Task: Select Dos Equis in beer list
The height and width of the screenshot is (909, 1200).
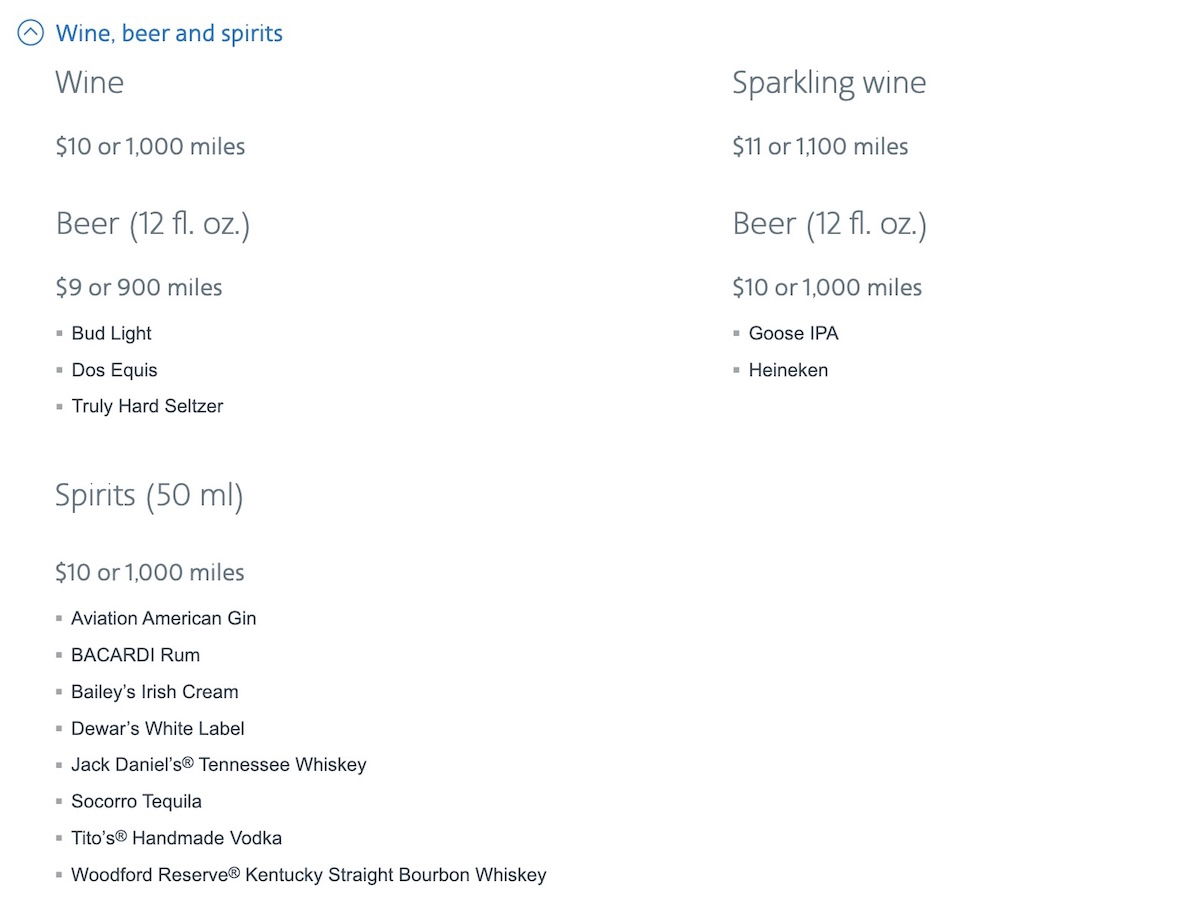Action: [115, 370]
